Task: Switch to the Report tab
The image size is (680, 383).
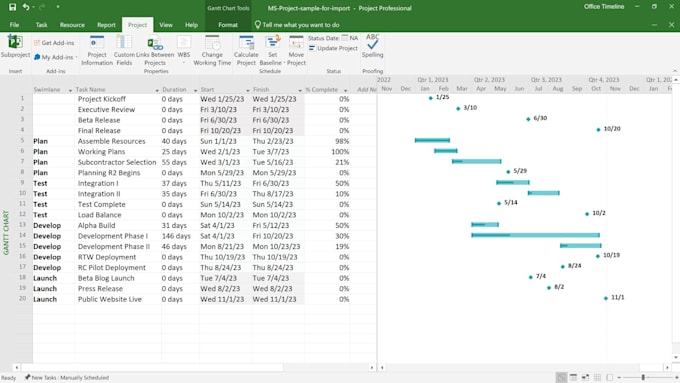Action: (106, 25)
